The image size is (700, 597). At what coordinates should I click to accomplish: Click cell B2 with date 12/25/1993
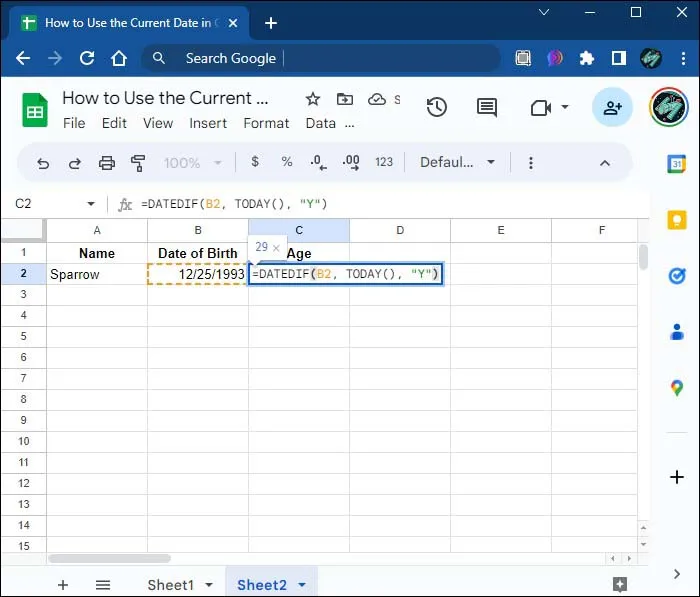coord(198,274)
